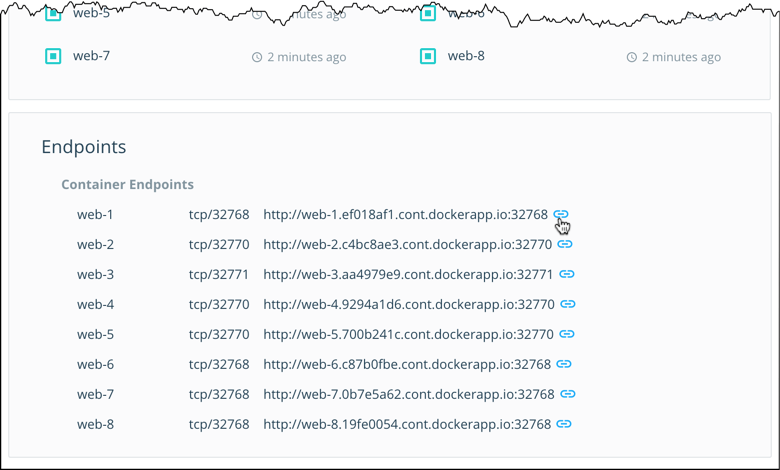Click the web-7 container status icon
The image size is (780, 470).
click(53, 56)
